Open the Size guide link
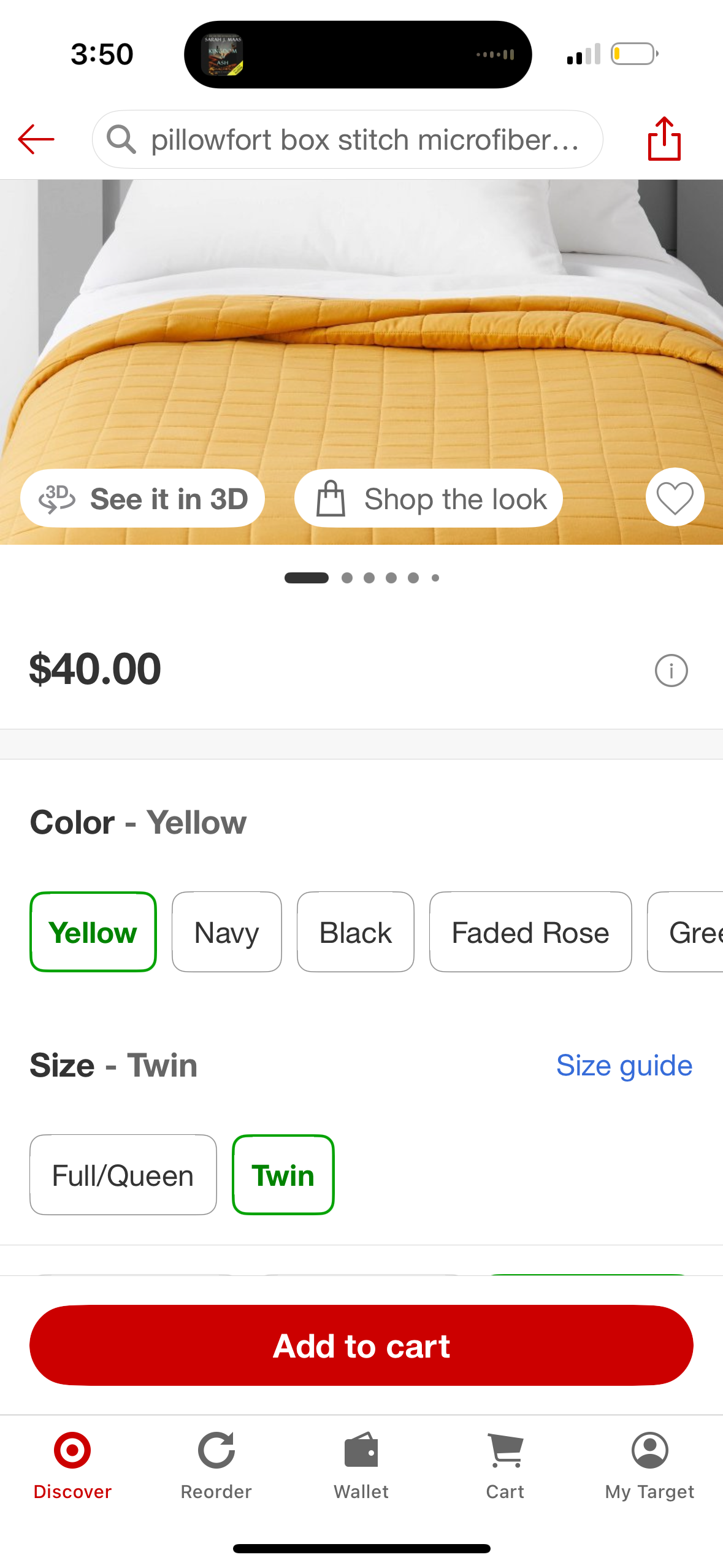Image resolution: width=723 pixels, height=1568 pixels. coord(624,1066)
